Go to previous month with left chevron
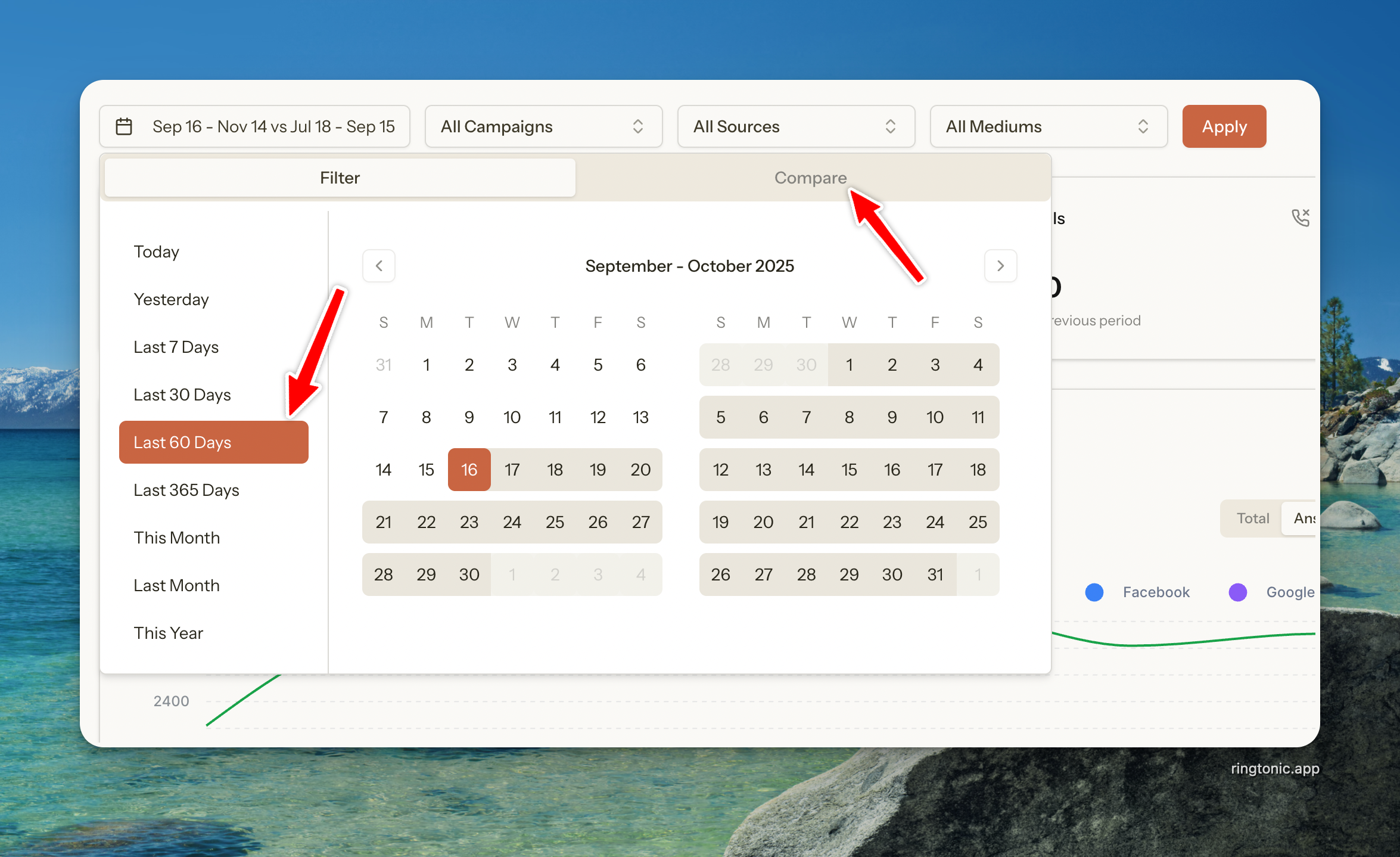Viewport: 1400px width, 857px height. 379,266
